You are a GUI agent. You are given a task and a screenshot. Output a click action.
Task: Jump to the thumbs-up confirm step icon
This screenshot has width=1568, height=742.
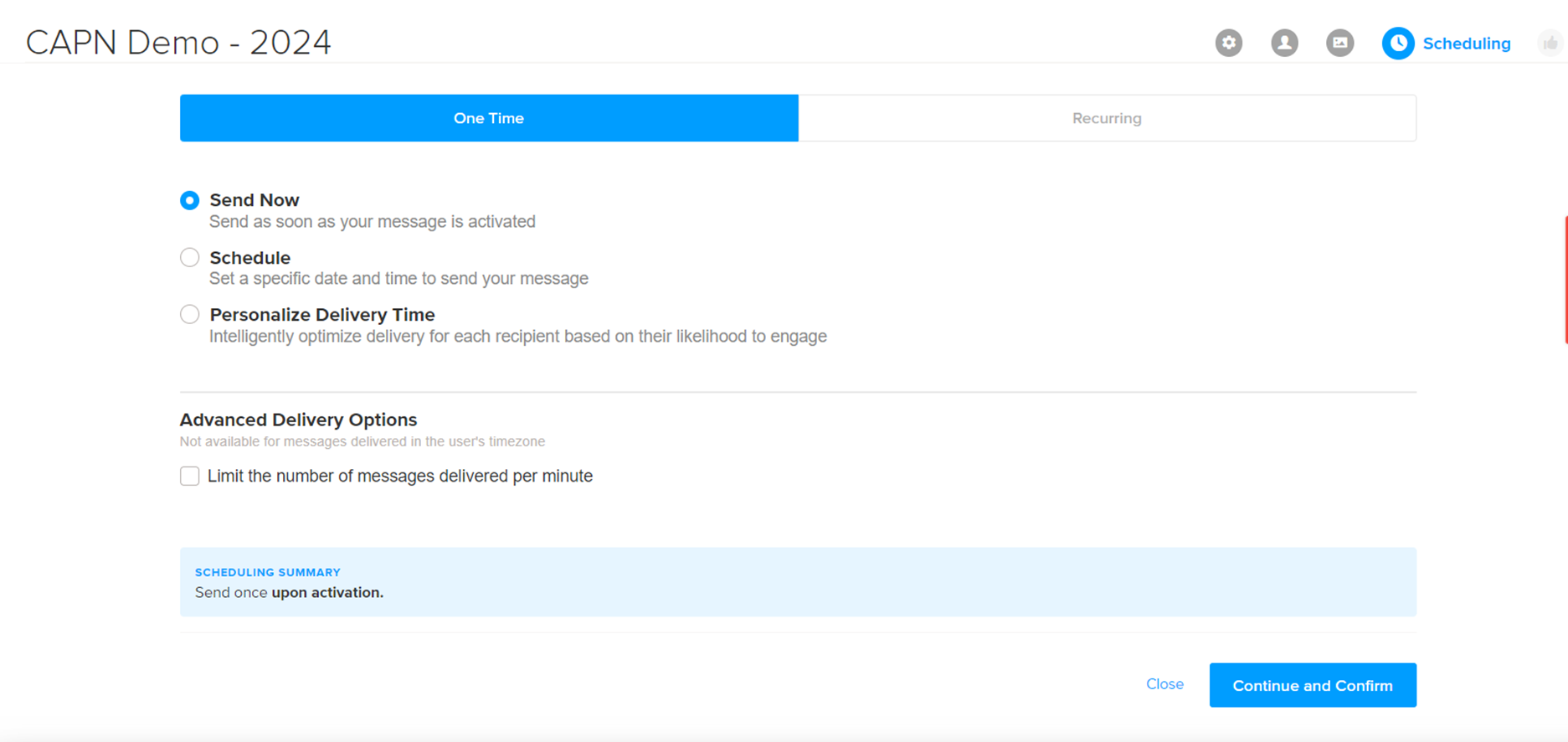coord(1551,43)
